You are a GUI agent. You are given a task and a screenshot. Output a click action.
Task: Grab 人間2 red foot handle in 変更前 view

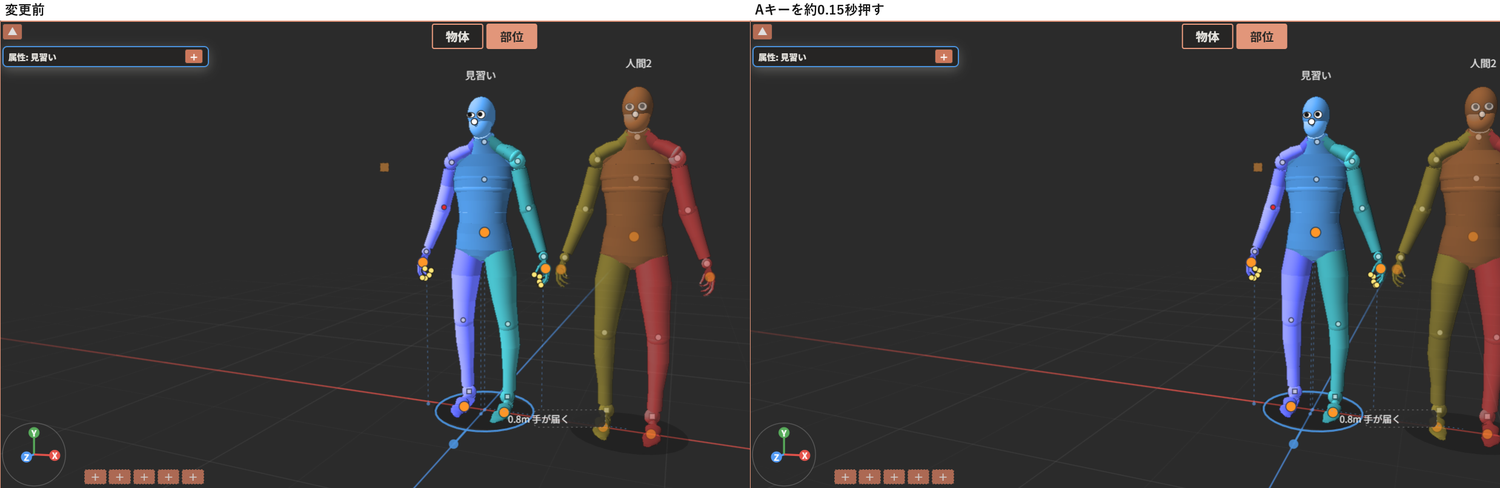[x=651, y=434]
